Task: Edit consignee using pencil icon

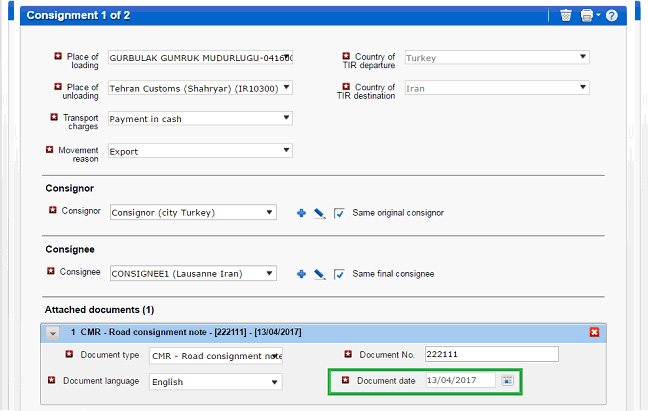Action: click(x=319, y=274)
